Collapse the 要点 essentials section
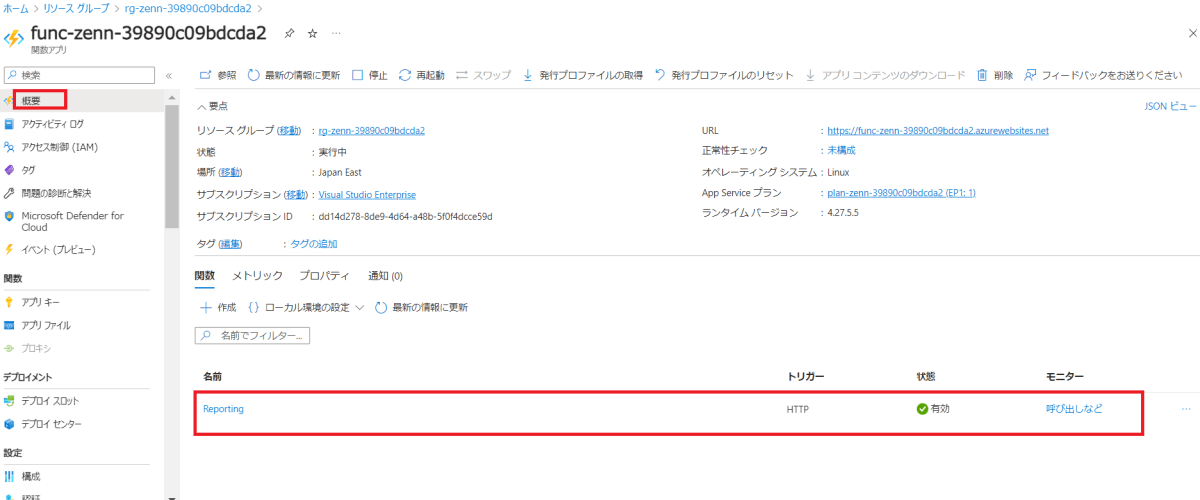This screenshot has width=1200, height=500. coord(212,106)
